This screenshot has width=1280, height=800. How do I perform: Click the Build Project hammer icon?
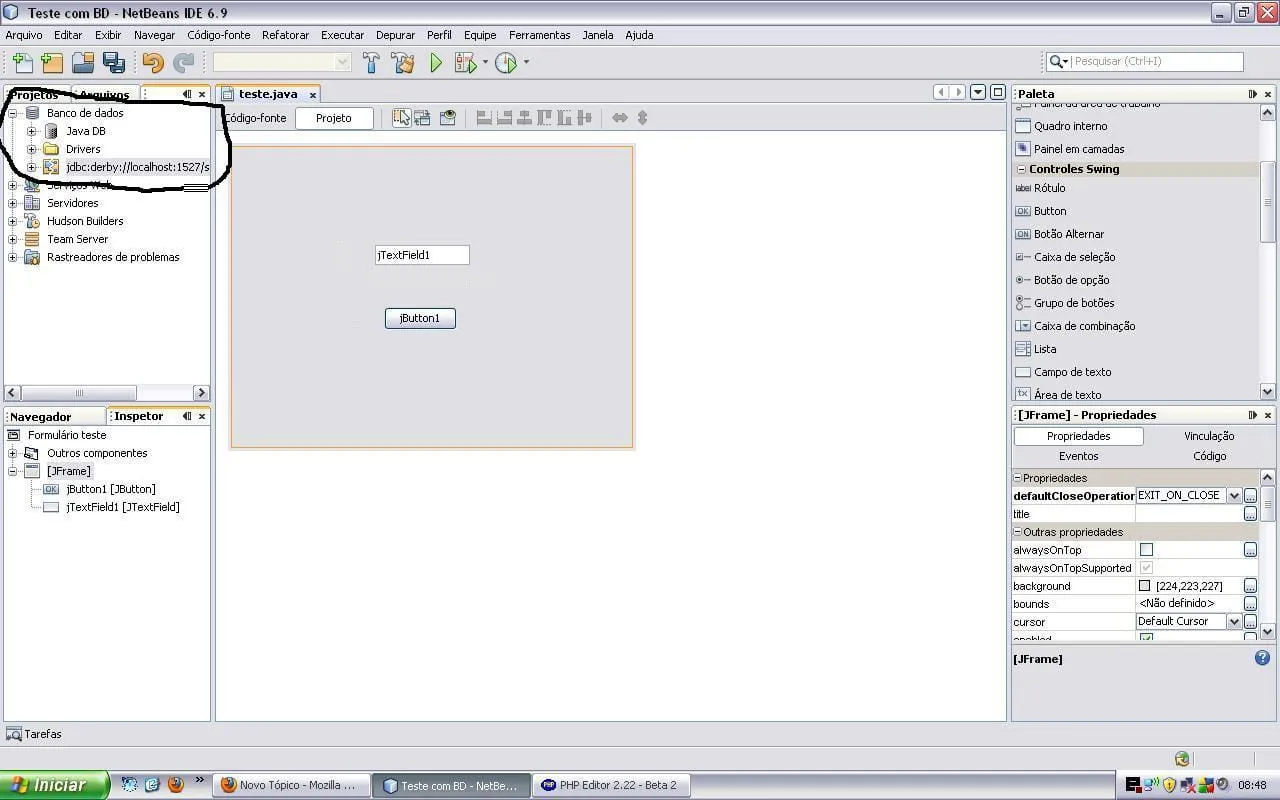(371, 63)
